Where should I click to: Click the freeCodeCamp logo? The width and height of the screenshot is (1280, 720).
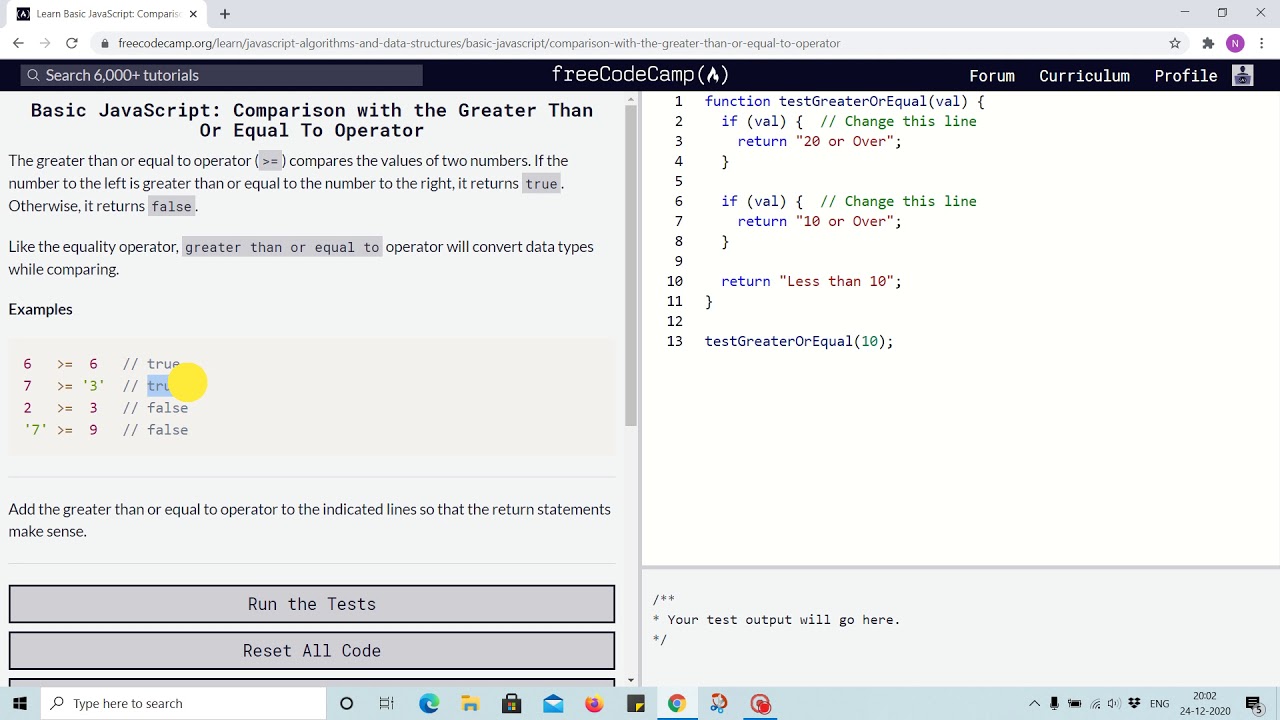(x=640, y=75)
